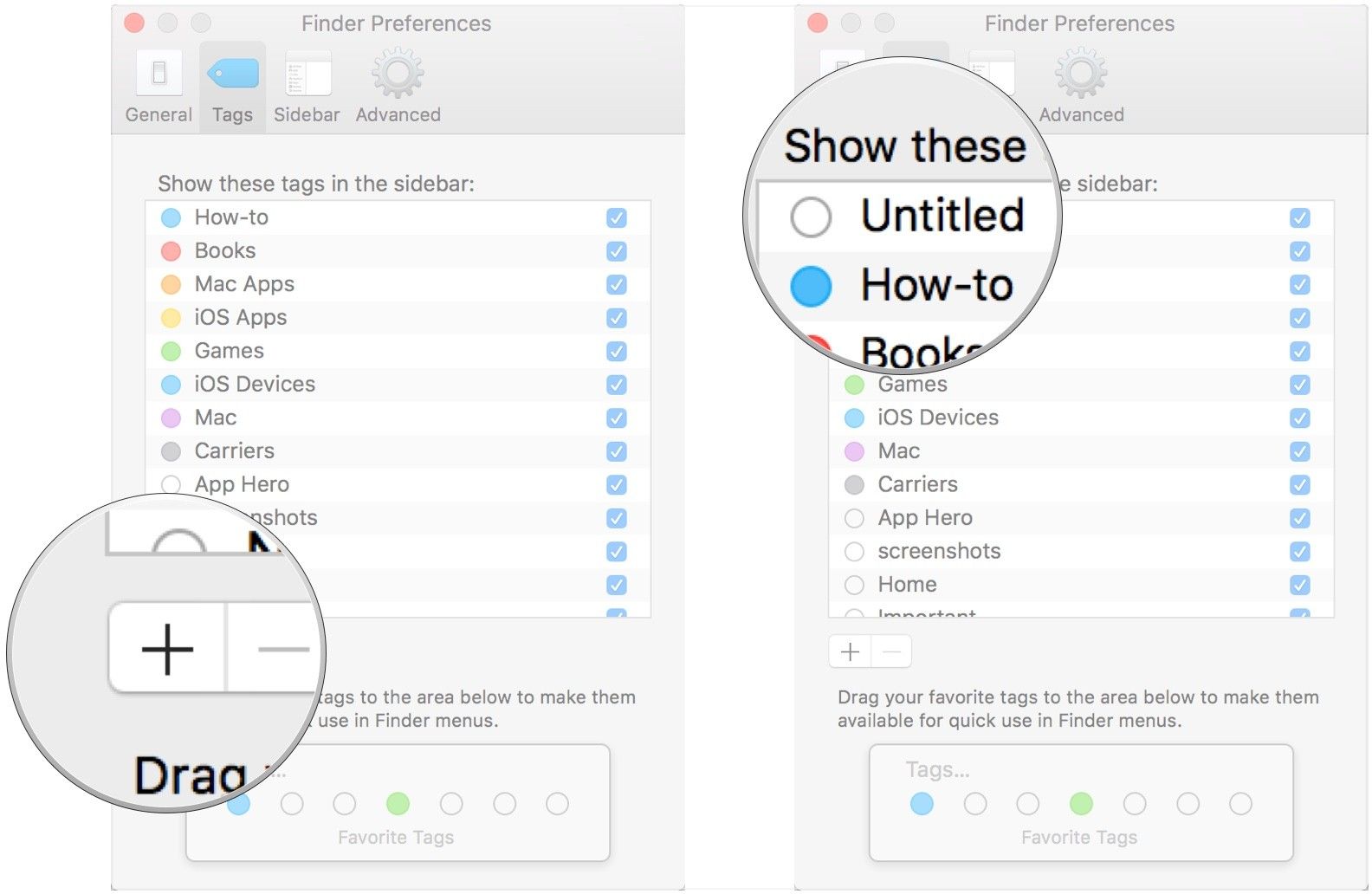
Task: Open Advanced gear icon in right window
Action: coord(1081,73)
